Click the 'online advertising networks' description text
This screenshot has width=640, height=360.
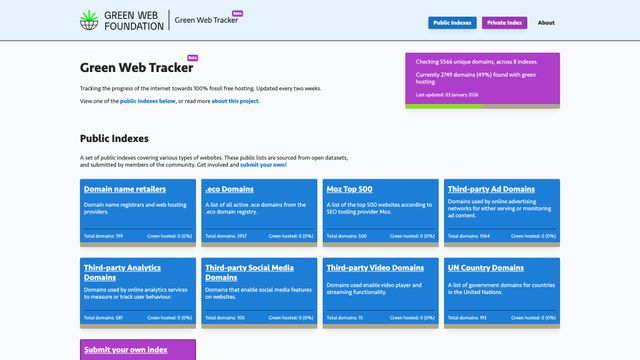pyautogui.click(x=499, y=208)
